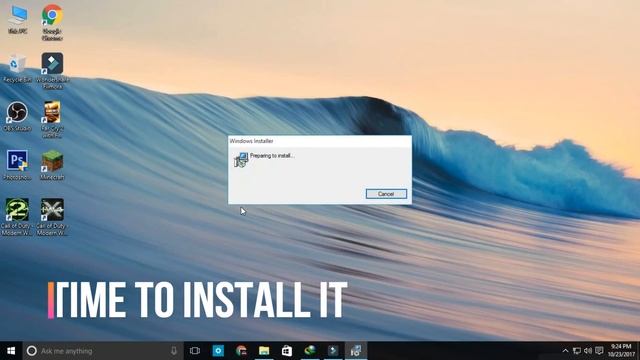Click the Windows Installer dialog title bar
Viewport: 640px width, 360px height.
click(320, 141)
